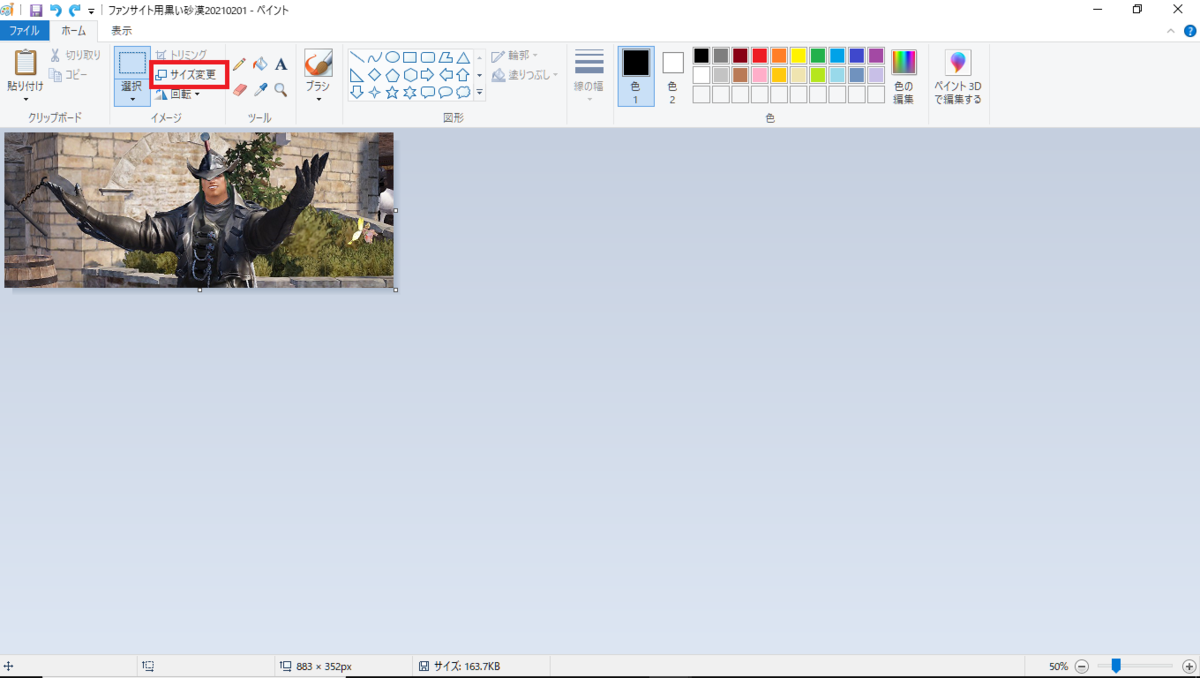
Task: Choose the Four-point star shape
Action: click(374, 93)
